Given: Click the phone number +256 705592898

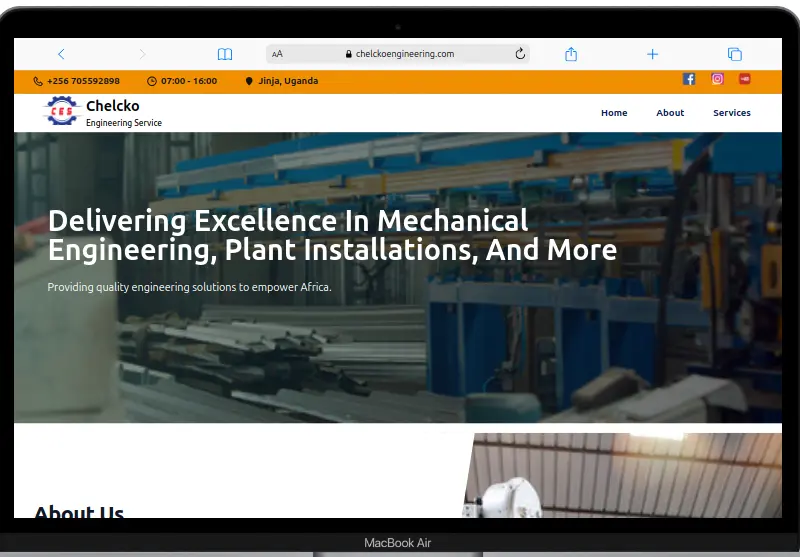Looking at the screenshot, I should [x=82, y=81].
